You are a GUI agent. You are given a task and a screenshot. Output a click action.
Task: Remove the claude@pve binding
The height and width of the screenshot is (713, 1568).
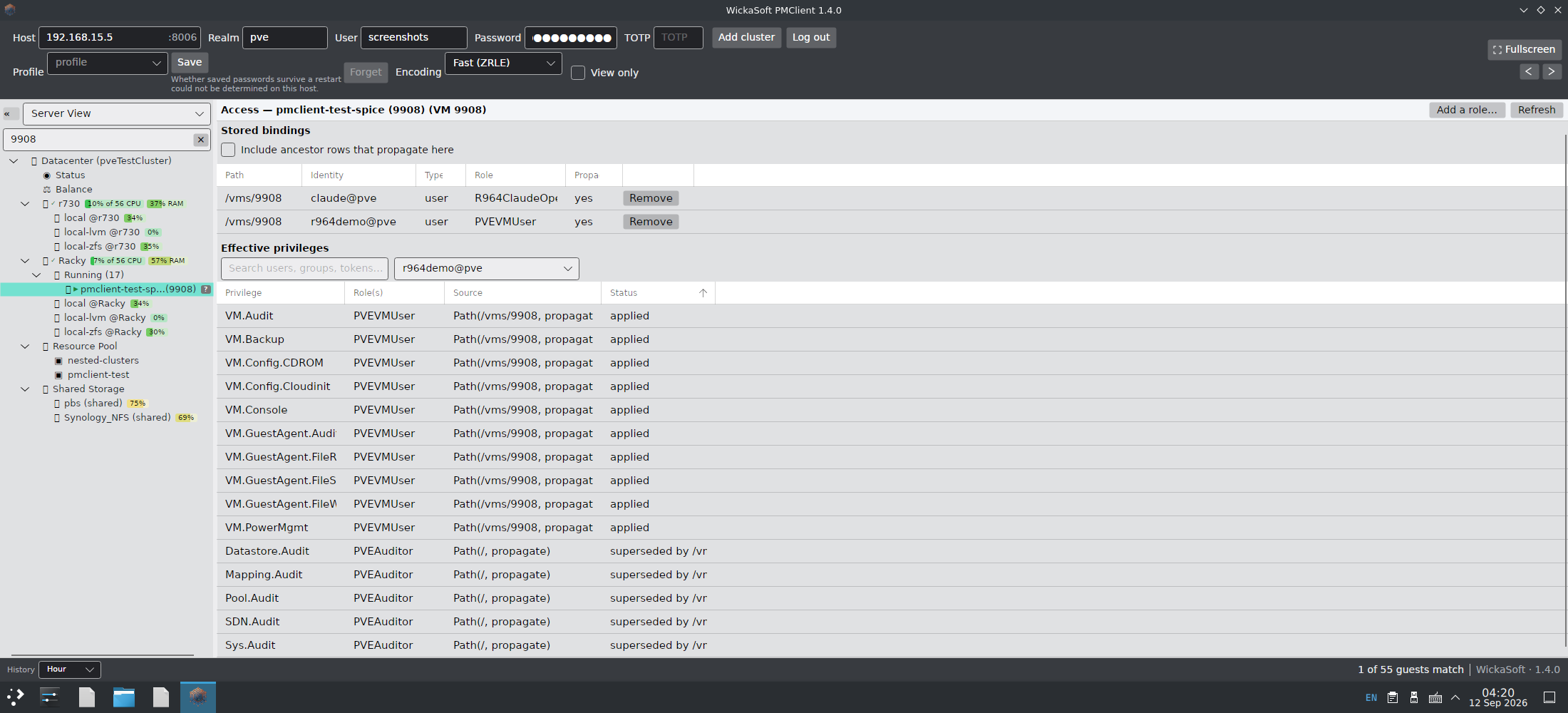(651, 198)
